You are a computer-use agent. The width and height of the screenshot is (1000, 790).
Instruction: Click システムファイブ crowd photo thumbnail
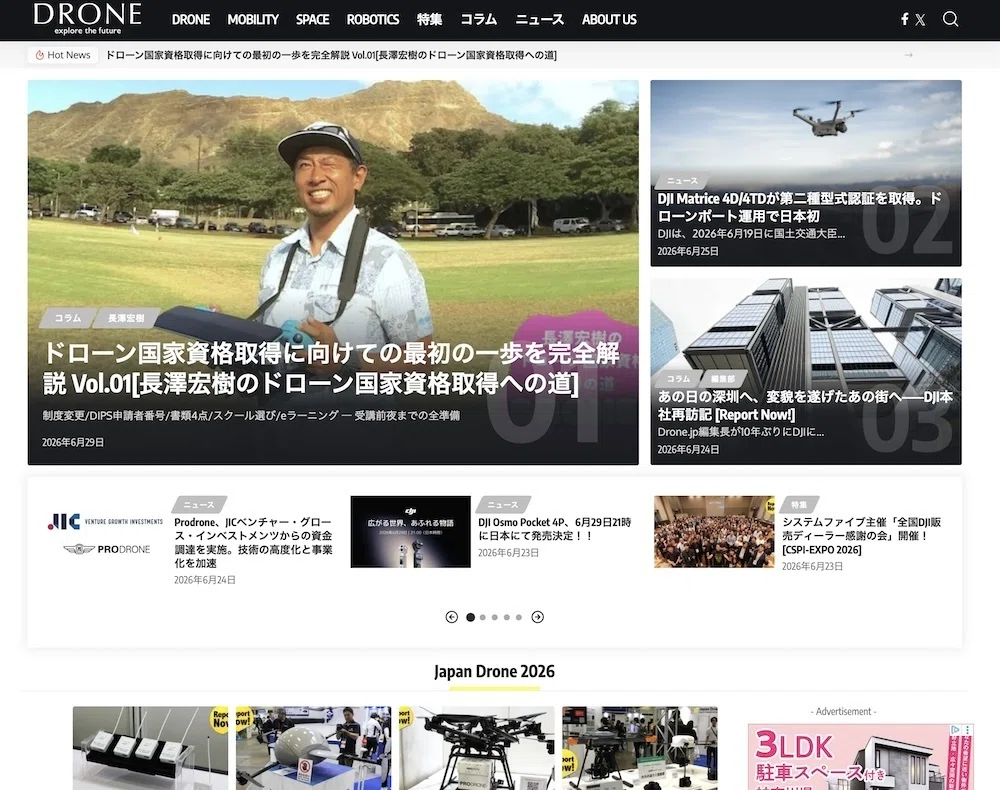(x=714, y=532)
